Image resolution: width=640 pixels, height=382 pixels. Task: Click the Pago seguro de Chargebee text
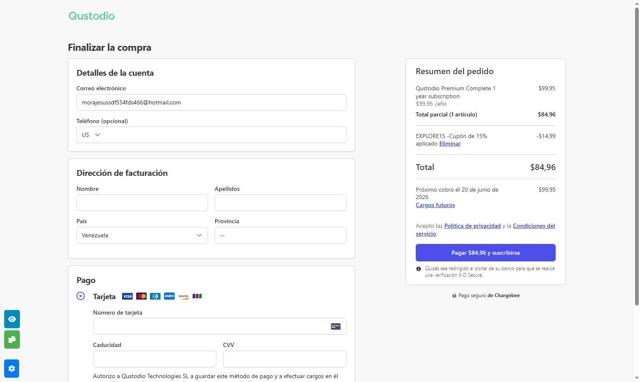point(489,295)
